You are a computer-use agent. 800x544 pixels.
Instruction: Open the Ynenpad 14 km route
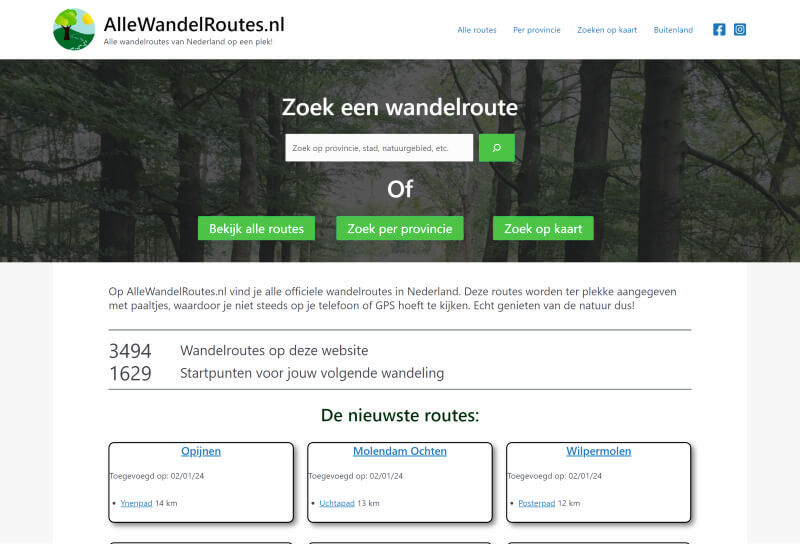click(x=136, y=503)
